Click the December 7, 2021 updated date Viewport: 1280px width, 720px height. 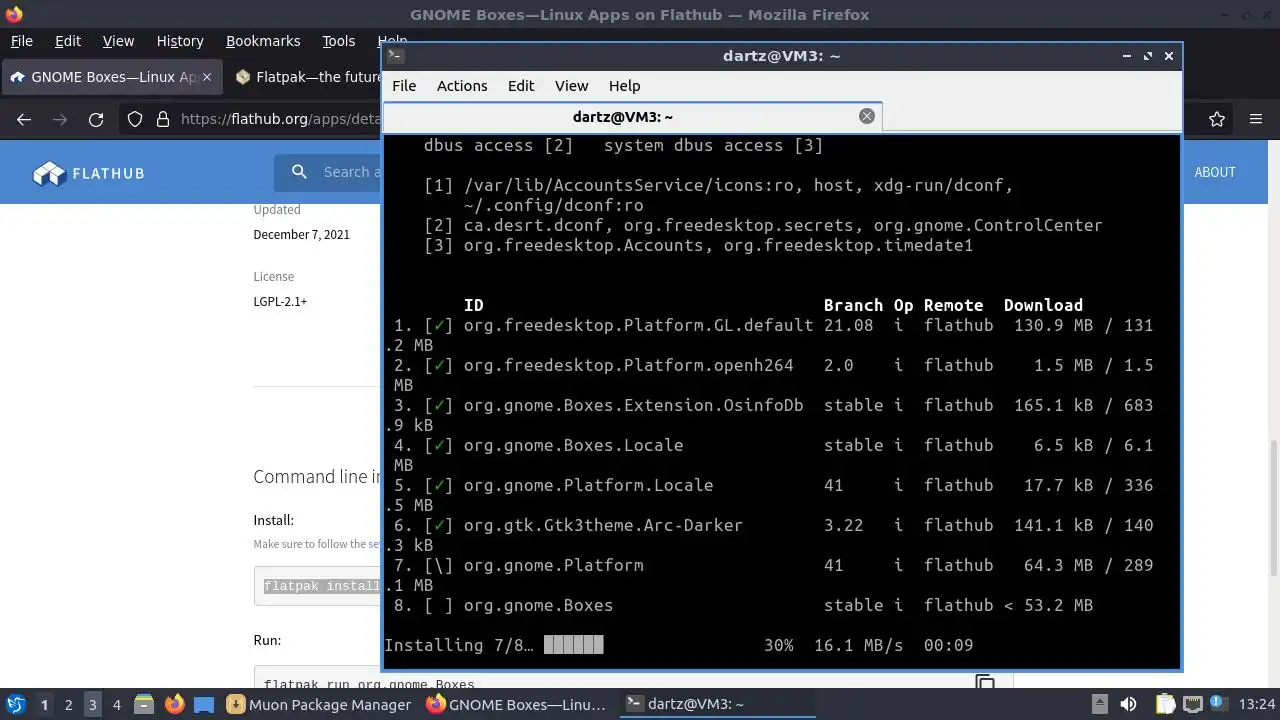(x=301, y=234)
